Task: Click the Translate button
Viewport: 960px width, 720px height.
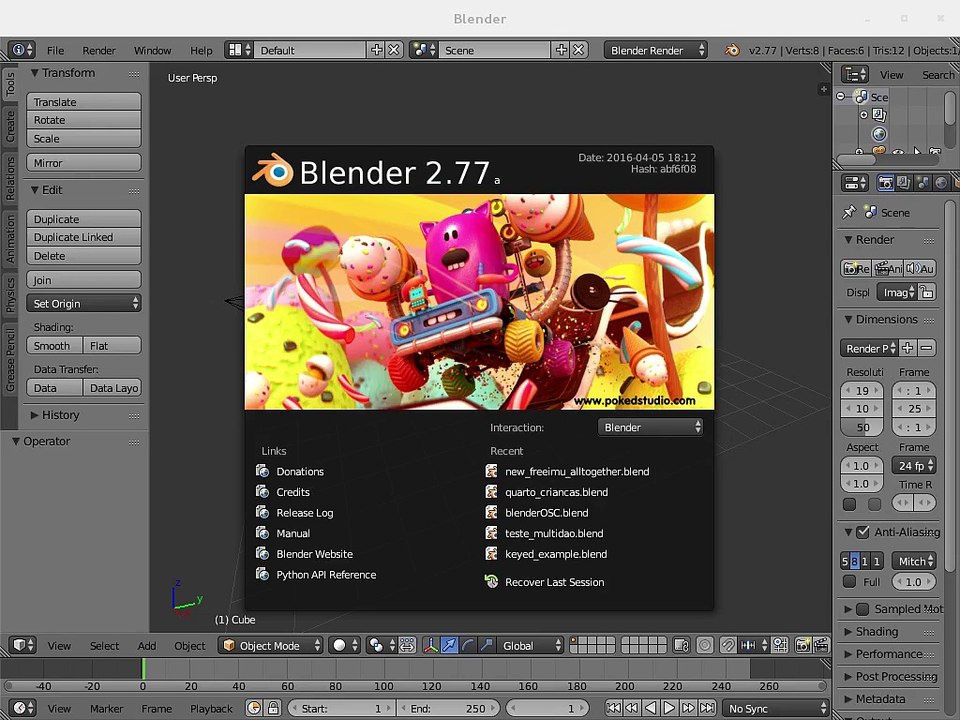Action: click(x=84, y=102)
